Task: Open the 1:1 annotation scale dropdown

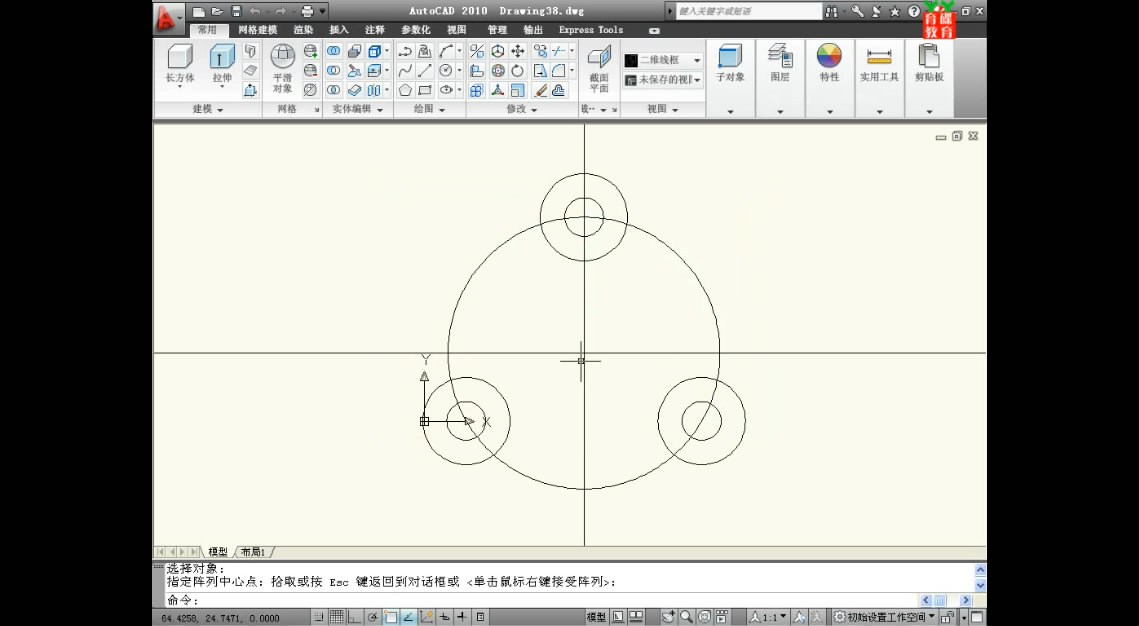Action: [769, 617]
